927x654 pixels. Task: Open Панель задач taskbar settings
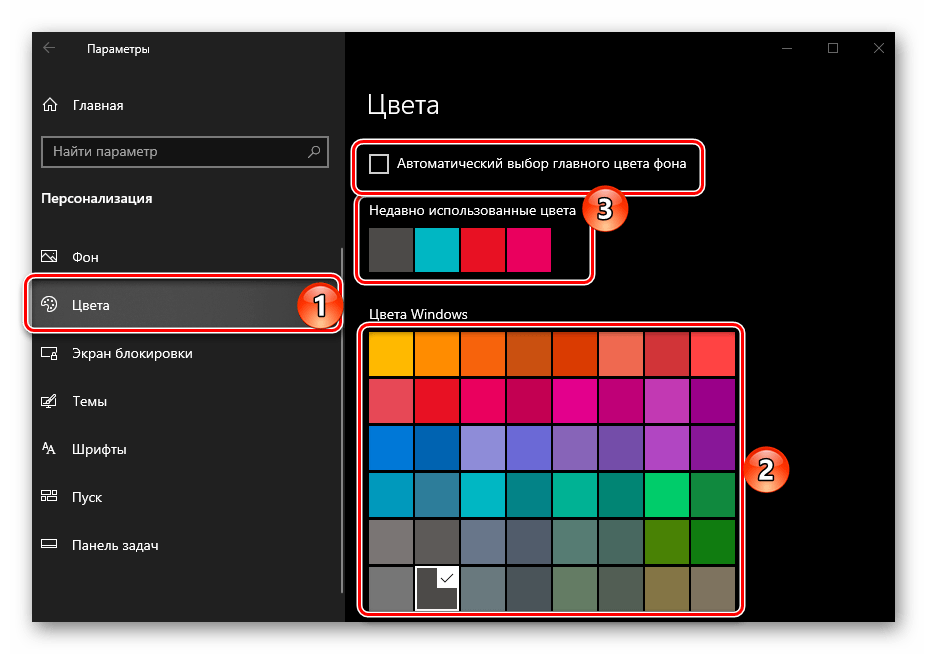(x=114, y=545)
